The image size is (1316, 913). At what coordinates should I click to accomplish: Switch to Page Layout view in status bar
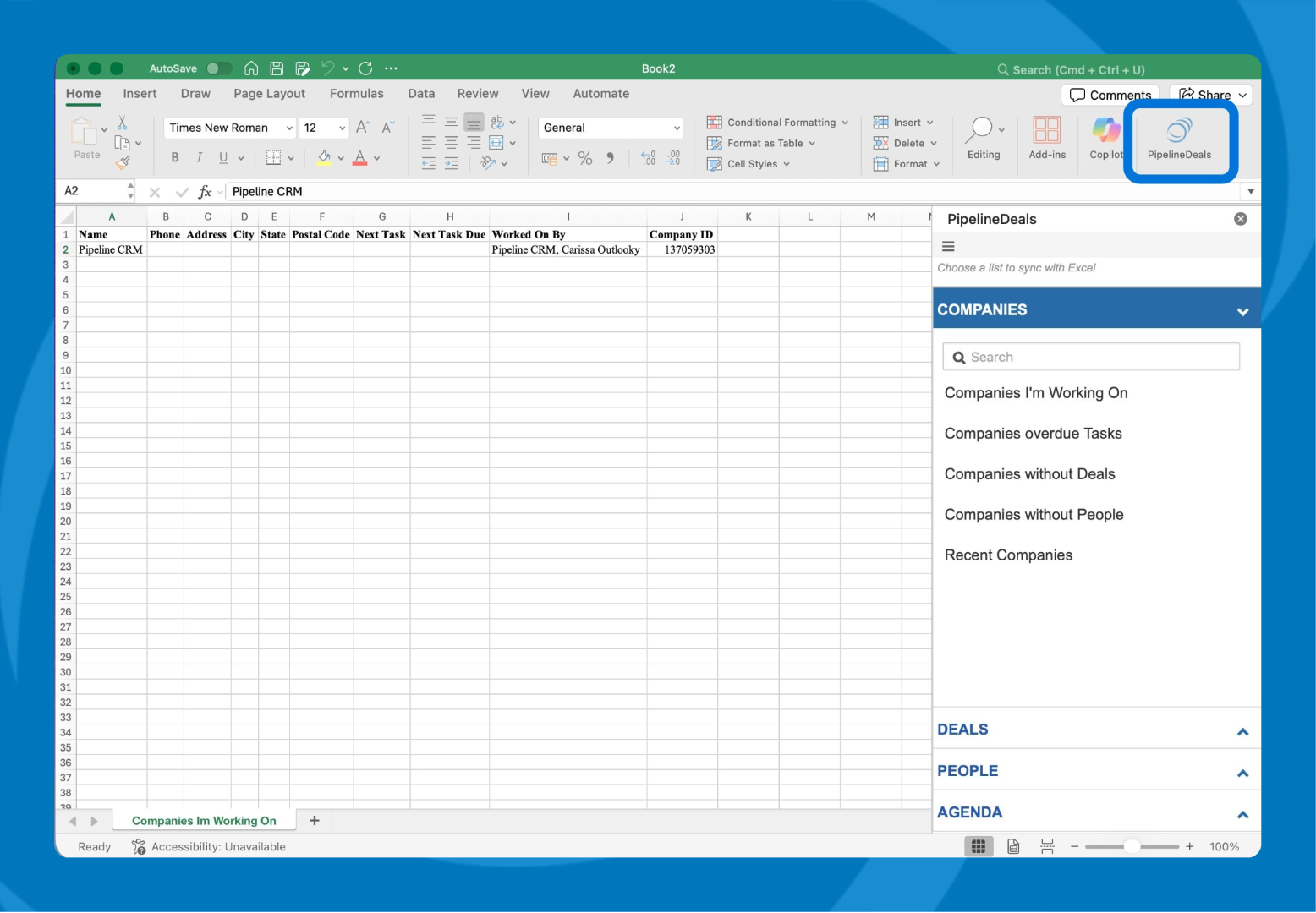coord(1013,846)
